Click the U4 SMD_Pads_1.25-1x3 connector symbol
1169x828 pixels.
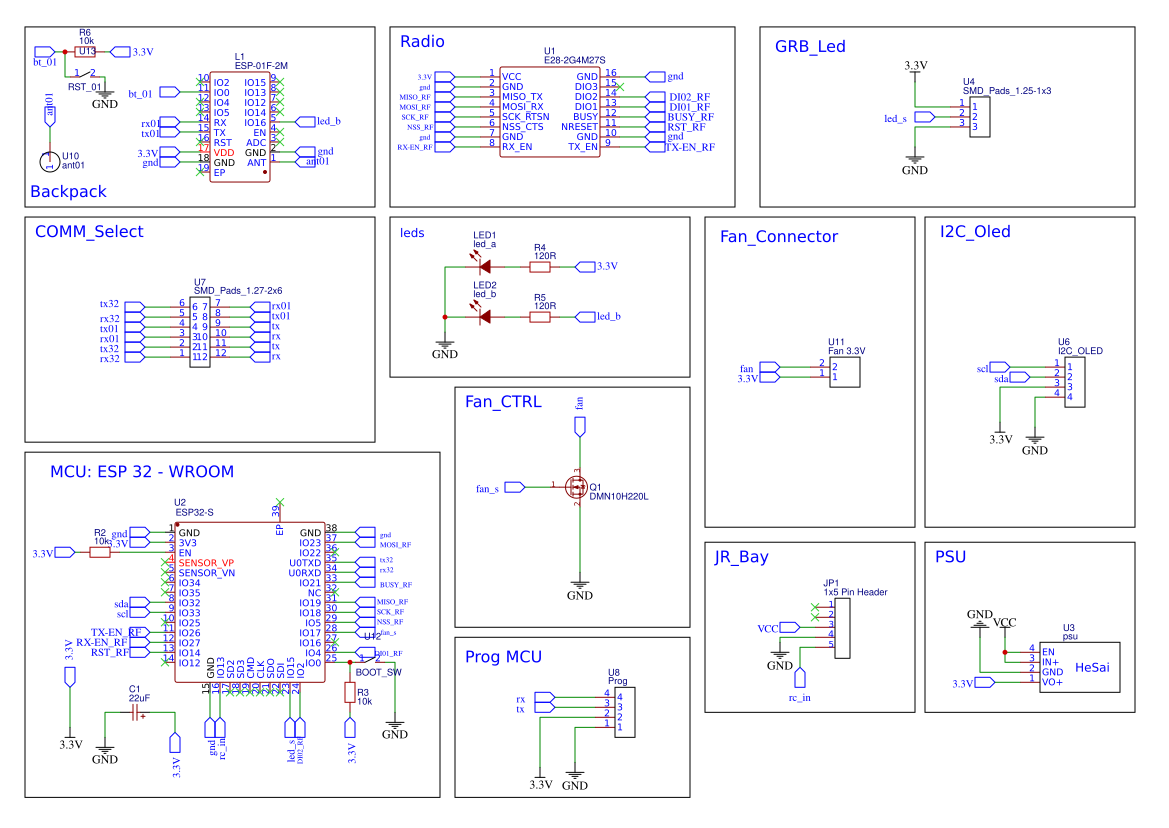[x=980, y=116]
